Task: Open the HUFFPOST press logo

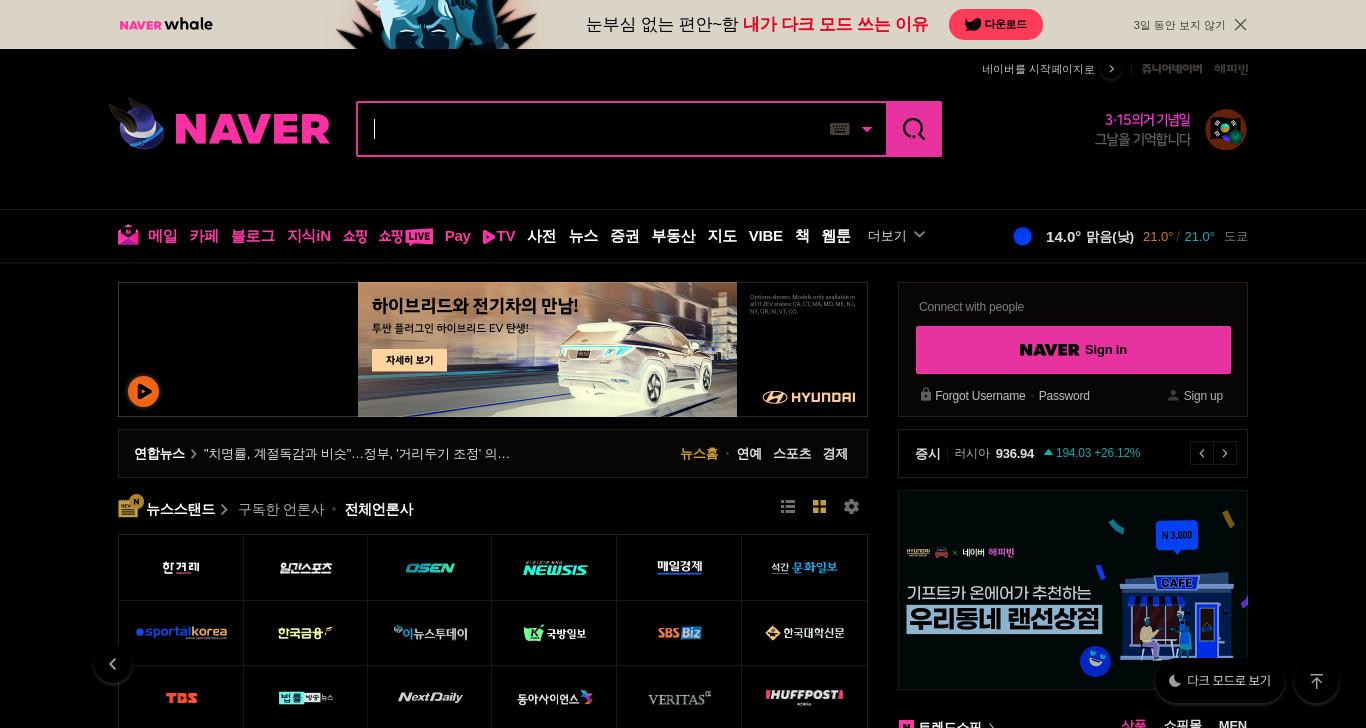Action: tap(804, 698)
